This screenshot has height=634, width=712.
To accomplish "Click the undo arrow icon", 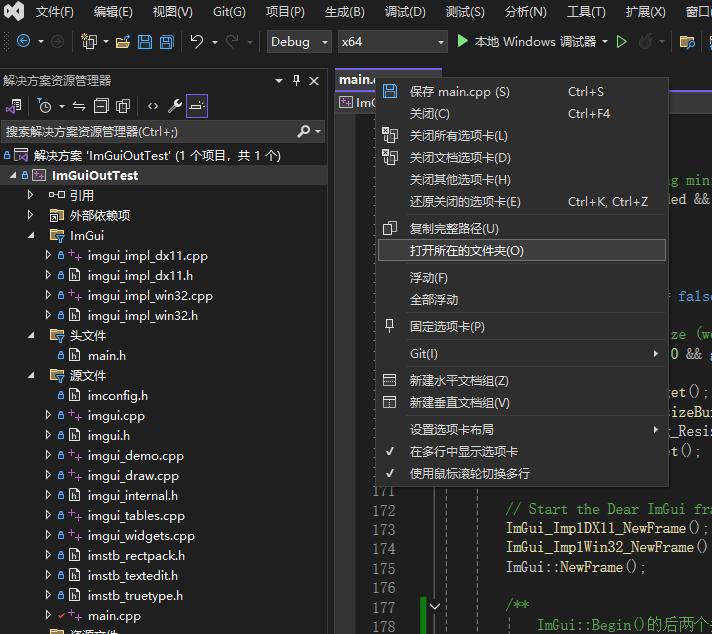I will point(197,42).
